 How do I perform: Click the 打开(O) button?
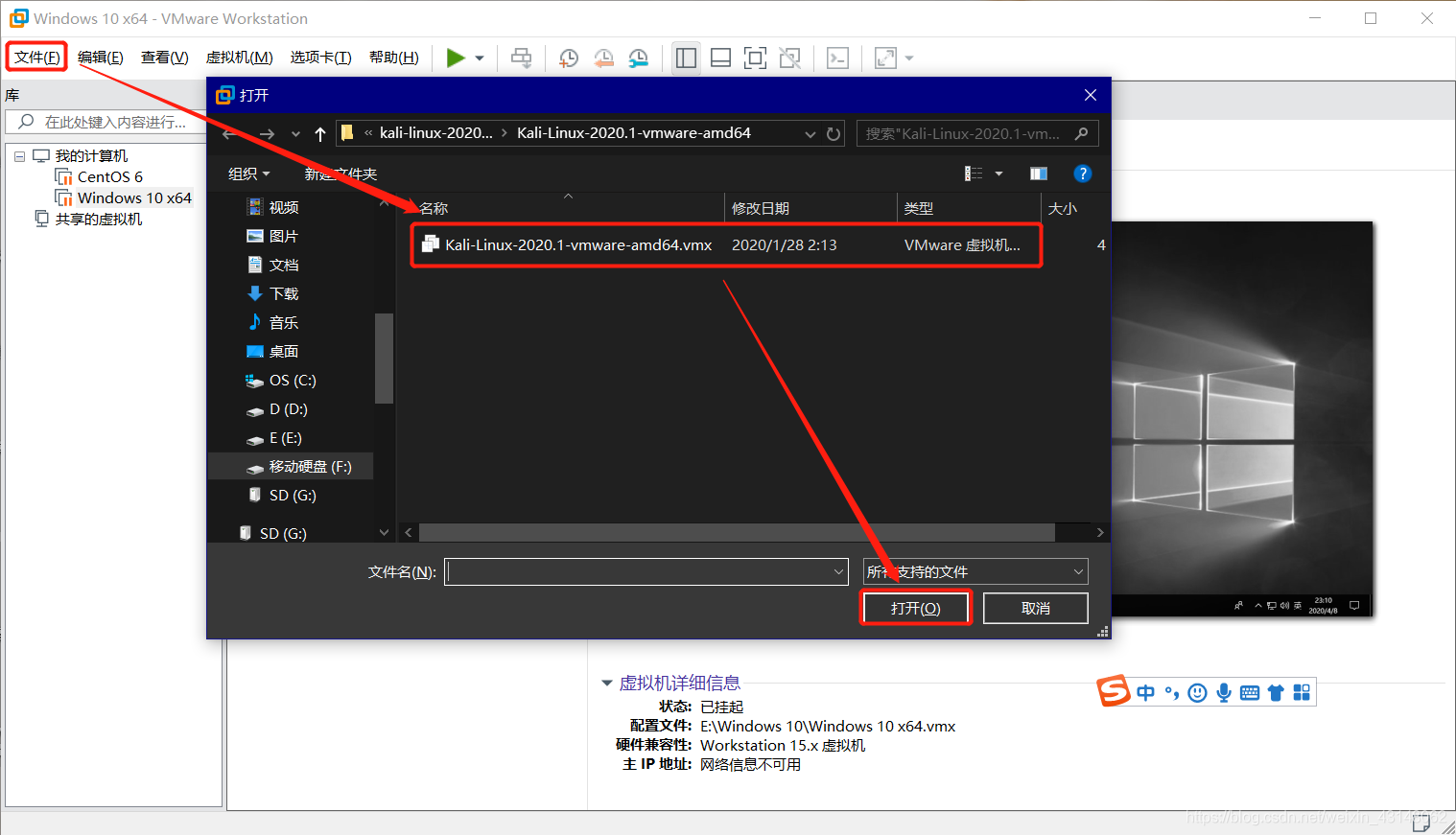point(916,608)
